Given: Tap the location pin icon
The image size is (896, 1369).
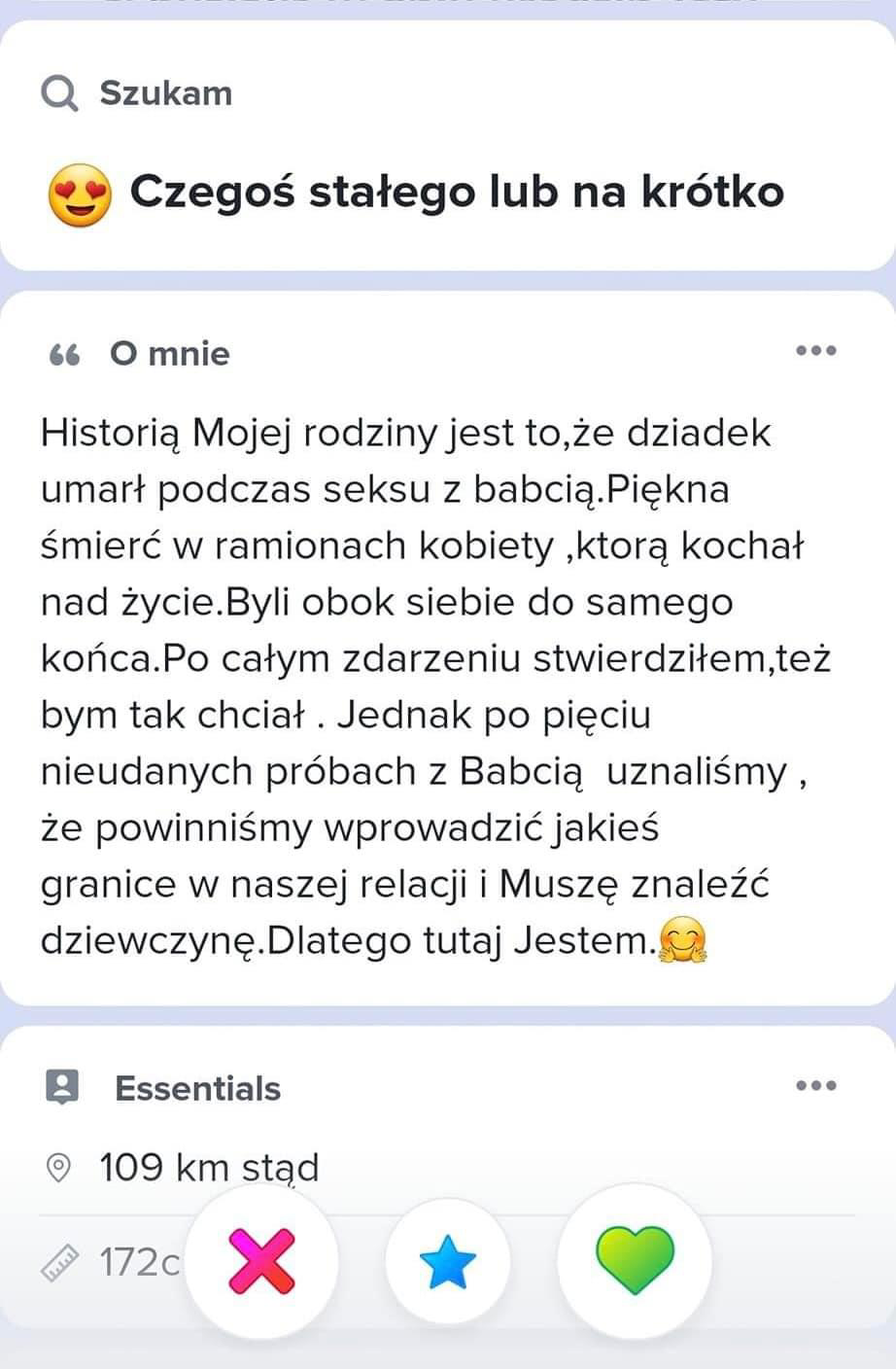Looking at the screenshot, I should [59, 1168].
